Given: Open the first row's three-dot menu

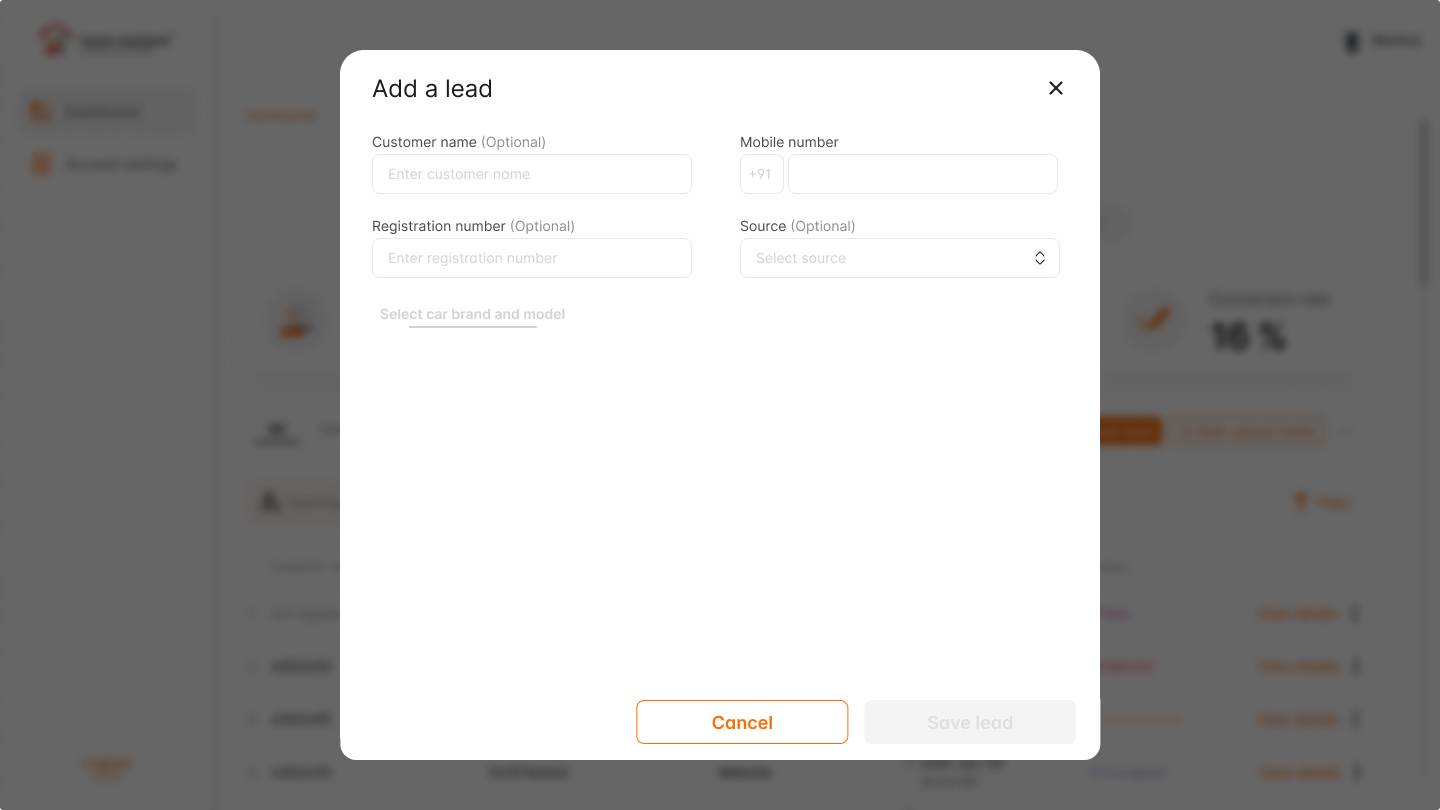Looking at the screenshot, I should [1355, 613].
